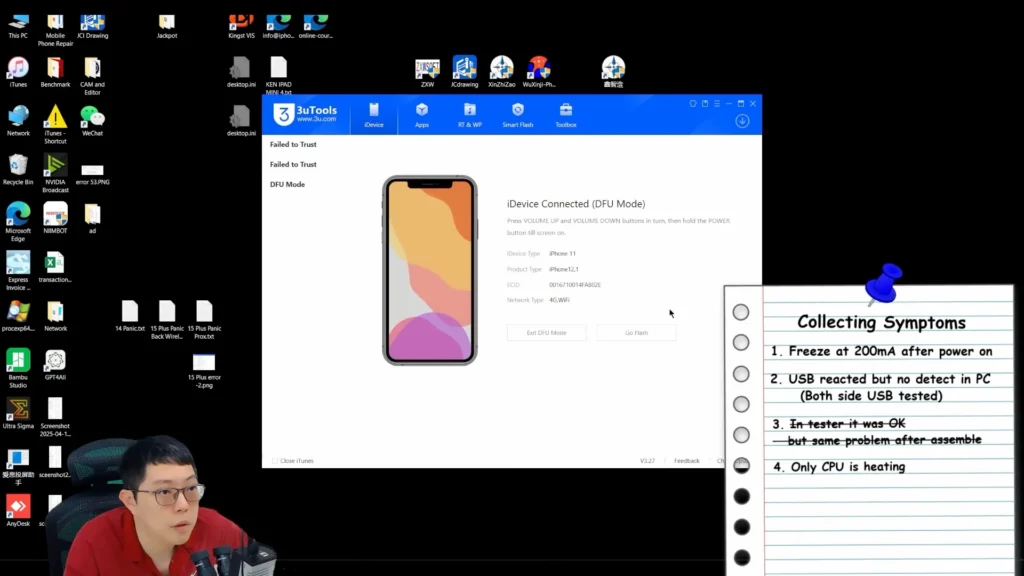The width and height of the screenshot is (1024, 576).
Task: Click the mini-window icon in 3uTools title bar
Action: (705, 103)
